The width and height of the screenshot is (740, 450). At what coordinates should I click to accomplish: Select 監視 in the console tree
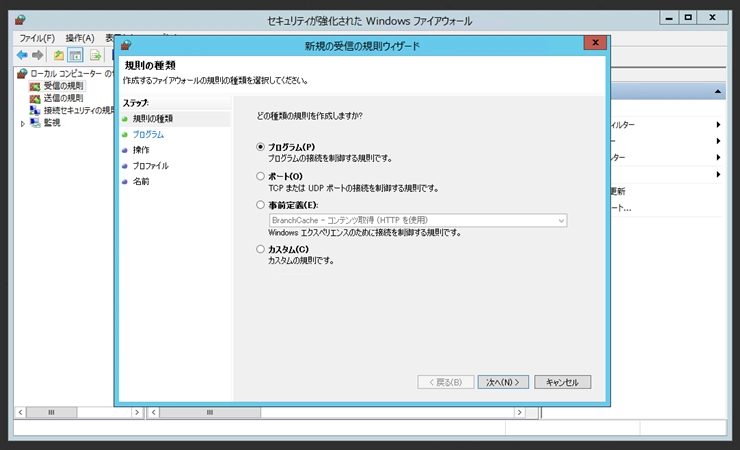point(52,123)
